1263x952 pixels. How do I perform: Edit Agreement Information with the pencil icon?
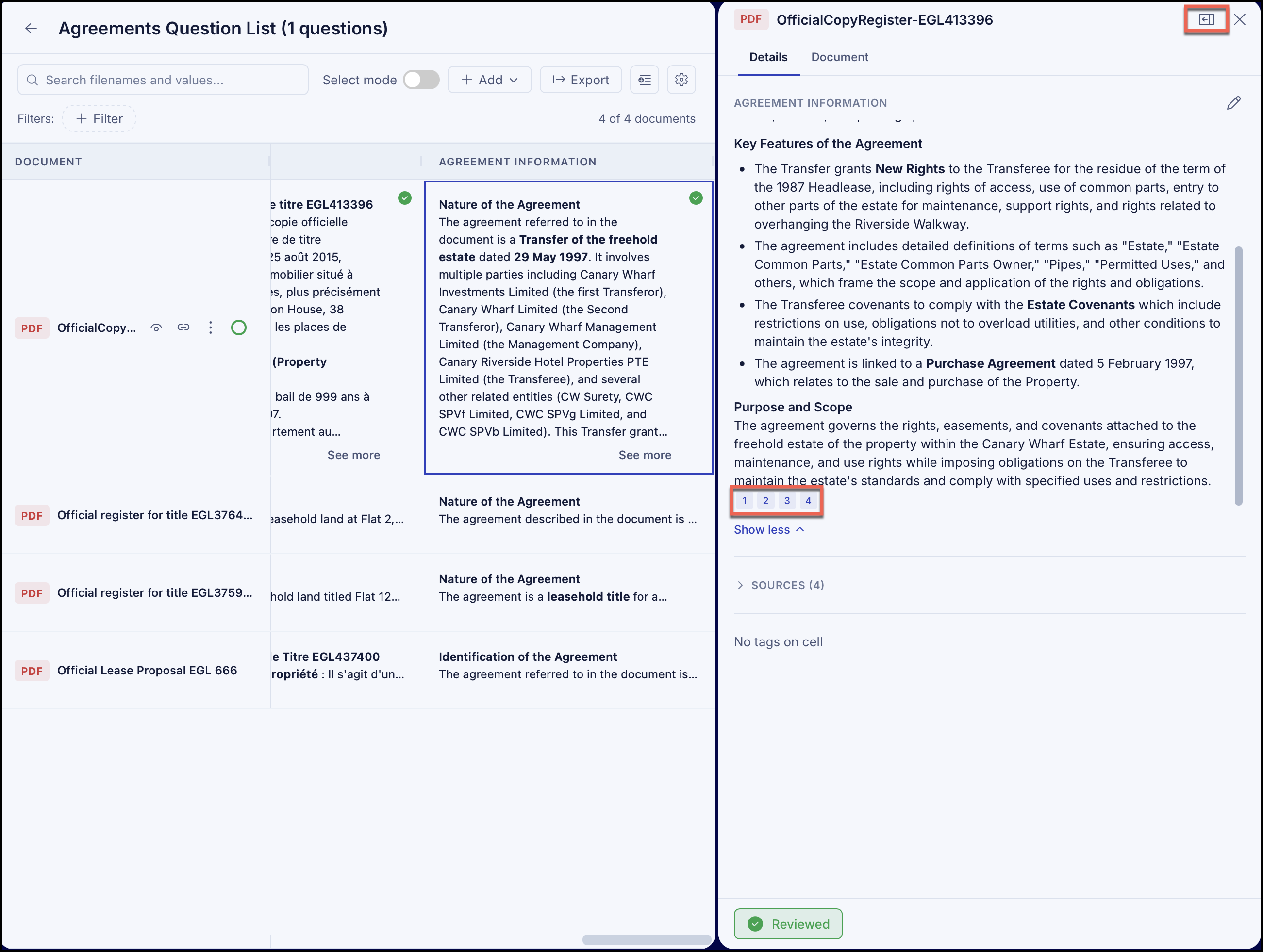tap(1233, 103)
